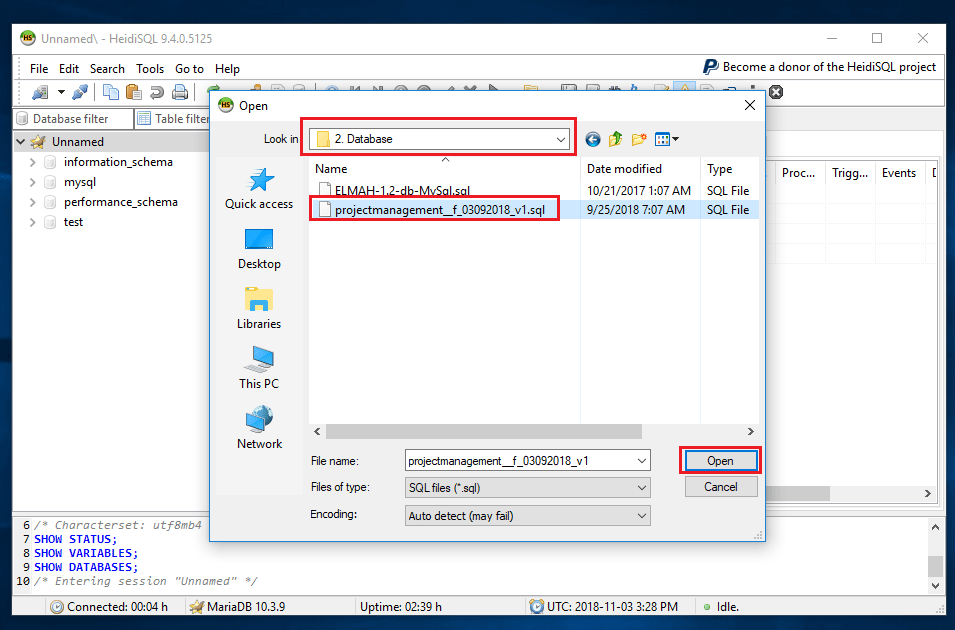Select This PC in places bar
Image resolution: width=955 pixels, height=630 pixels.
(259, 368)
